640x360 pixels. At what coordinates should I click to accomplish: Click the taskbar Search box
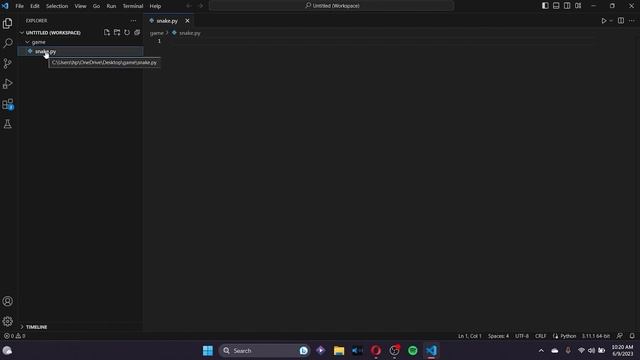tap(264, 351)
